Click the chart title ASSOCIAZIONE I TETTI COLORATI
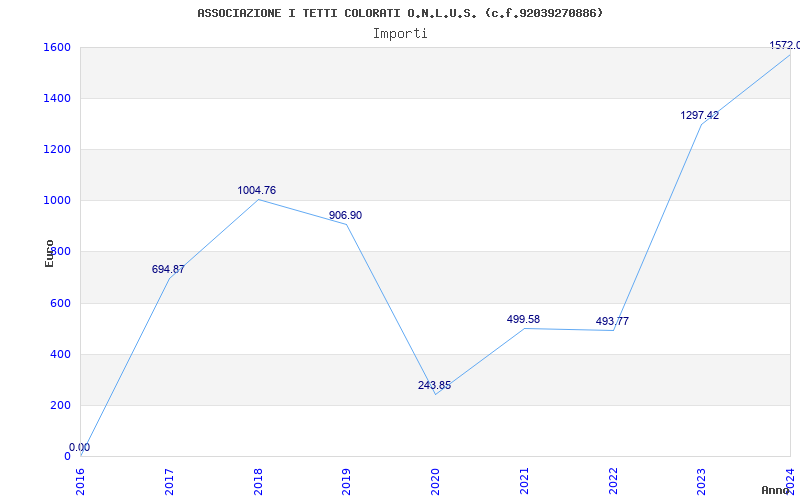Image resolution: width=800 pixels, height=500 pixels. point(399,13)
